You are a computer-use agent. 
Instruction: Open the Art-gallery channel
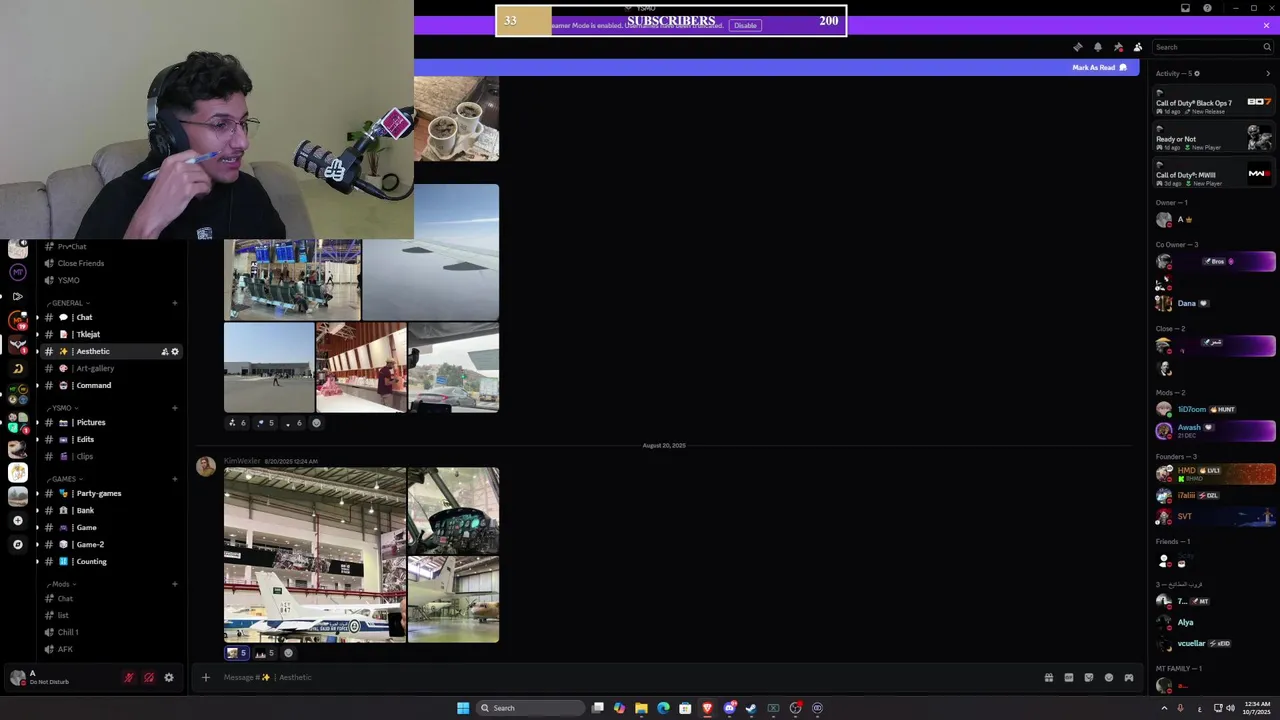point(110,368)
